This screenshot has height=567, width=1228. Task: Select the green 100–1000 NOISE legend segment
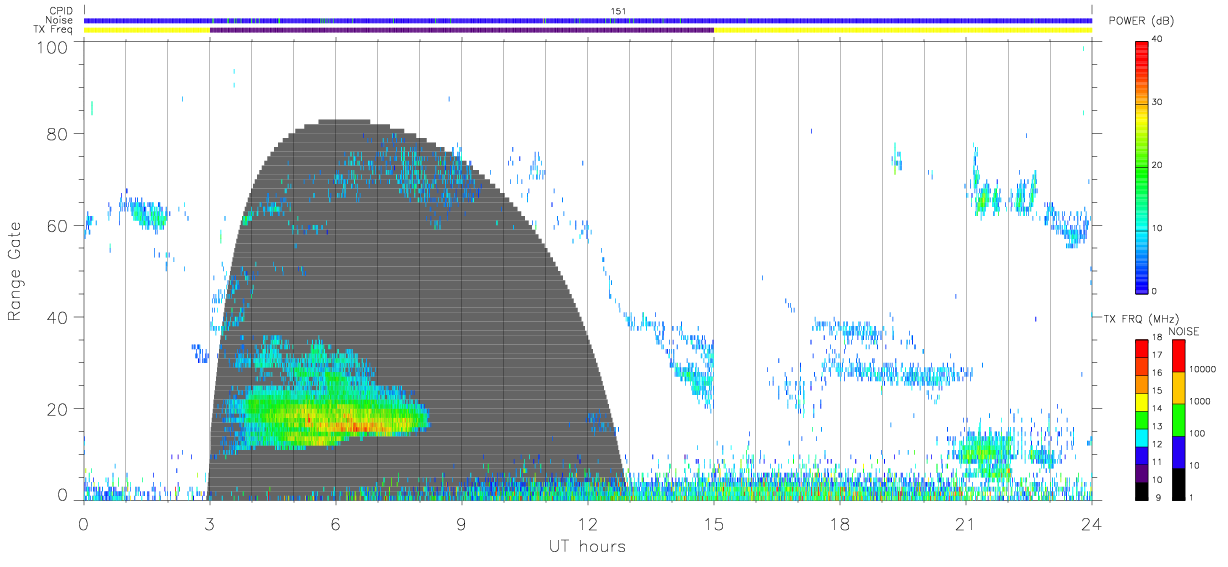point(1177,419)
